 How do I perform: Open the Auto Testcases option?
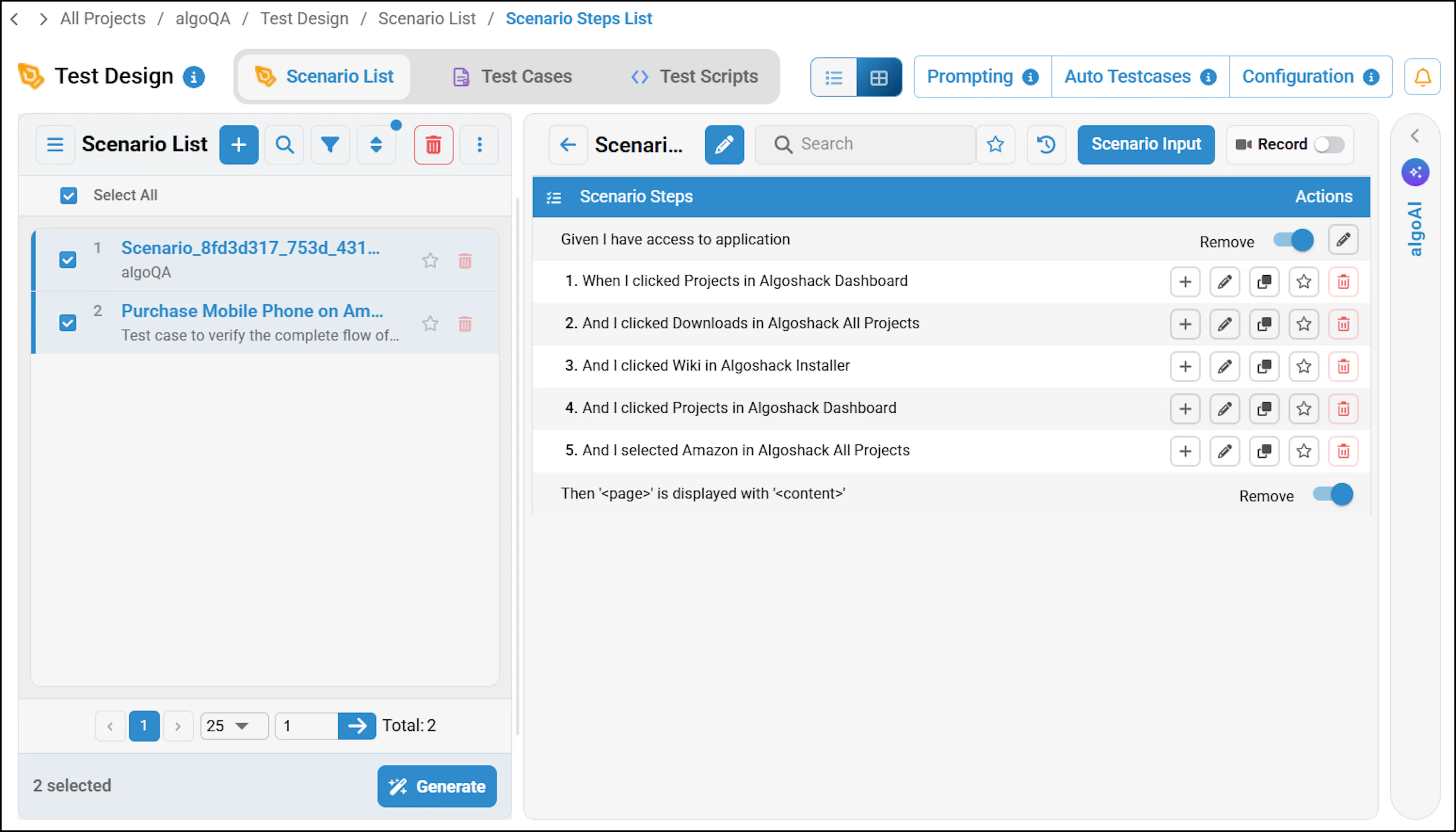tap(1140, 77)
